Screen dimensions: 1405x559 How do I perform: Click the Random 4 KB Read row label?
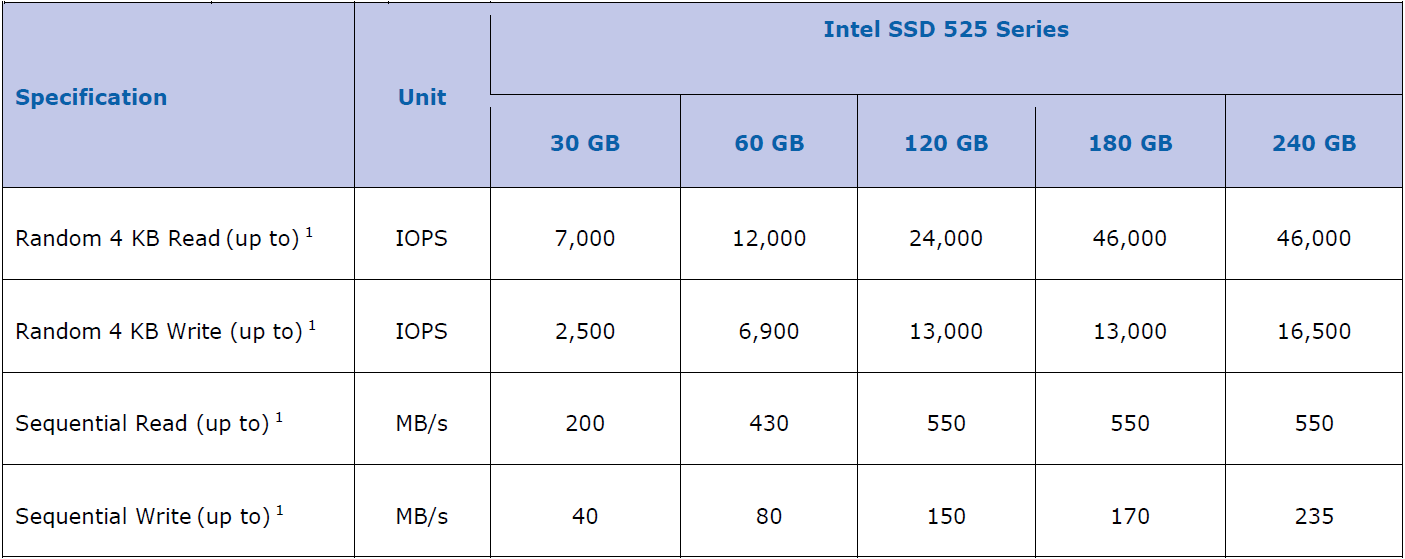tap(158, 239)
